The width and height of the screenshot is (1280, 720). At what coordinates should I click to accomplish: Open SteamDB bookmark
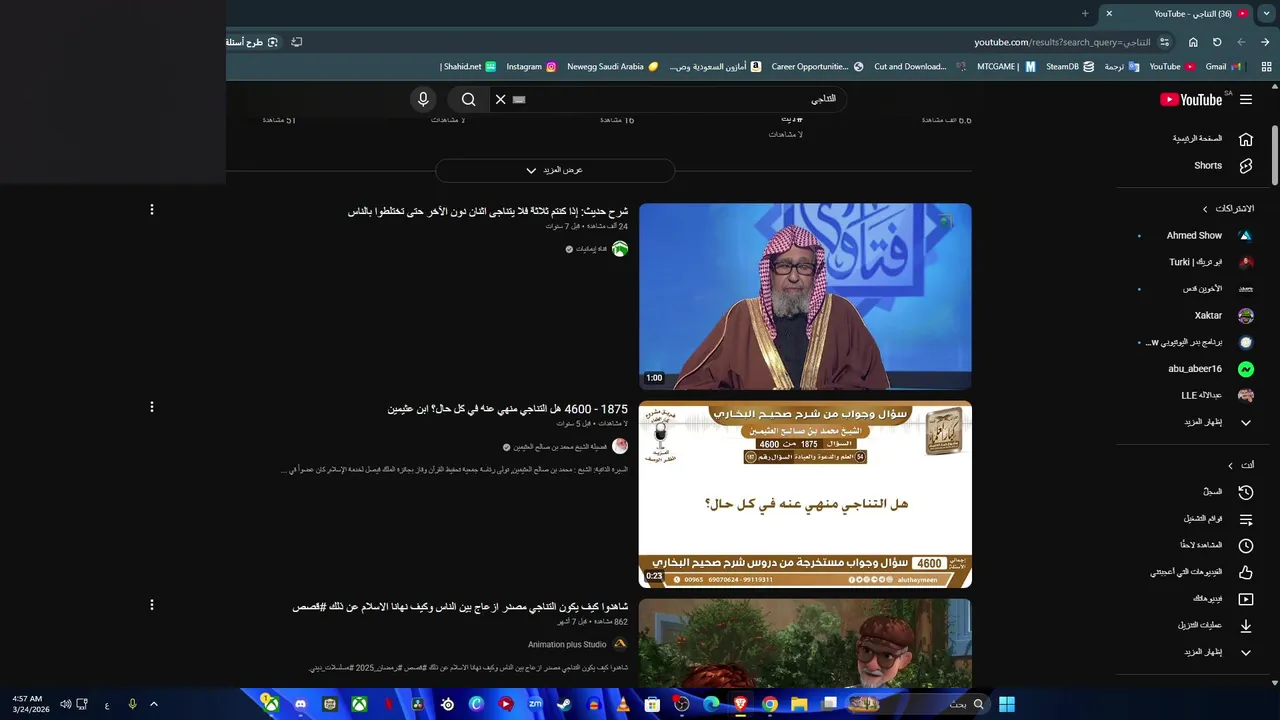click(x=1069, y=67)
